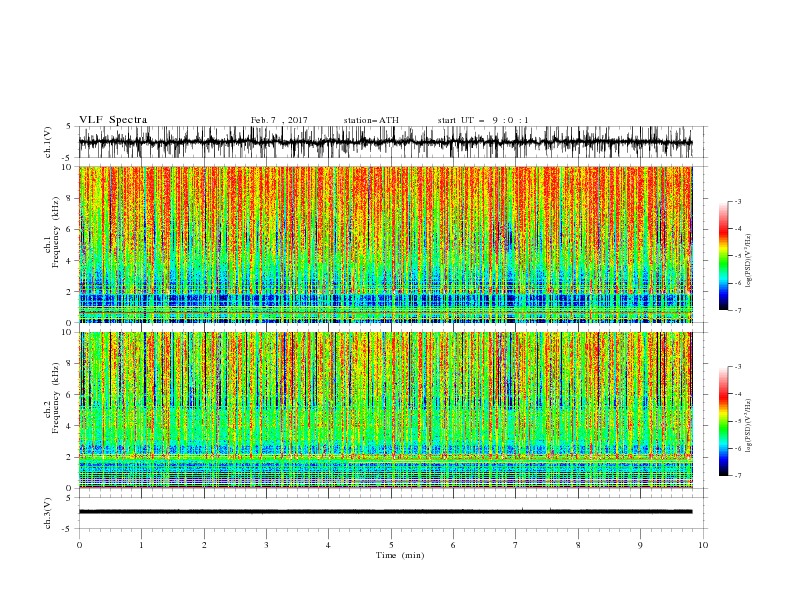Click the time axis tick label '10'

tap(703, 545)
